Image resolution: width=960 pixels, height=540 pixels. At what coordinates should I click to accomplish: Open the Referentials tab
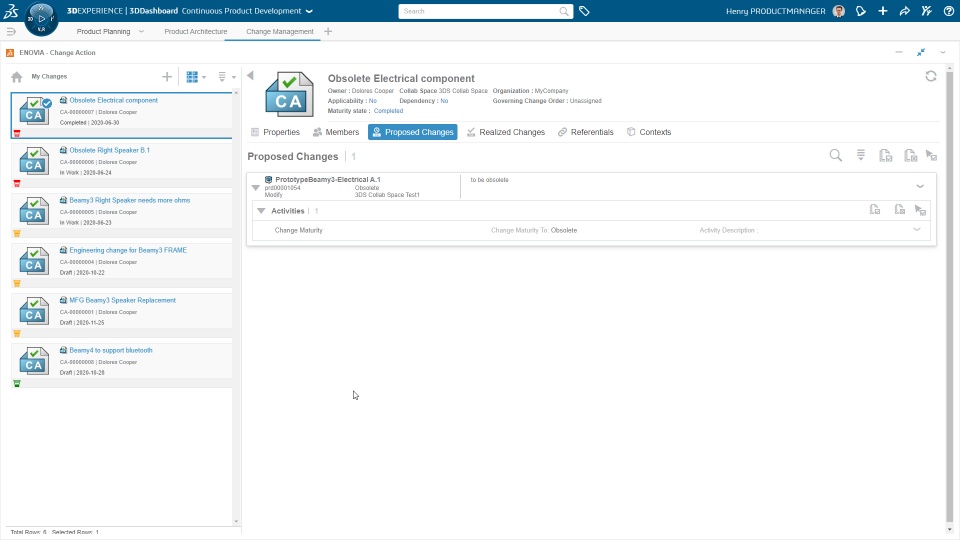[x=585, y=132]
